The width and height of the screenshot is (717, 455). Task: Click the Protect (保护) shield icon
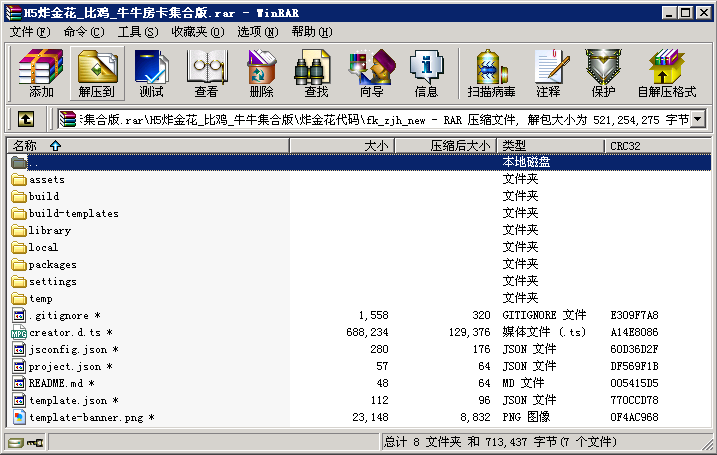click(603, 73)
